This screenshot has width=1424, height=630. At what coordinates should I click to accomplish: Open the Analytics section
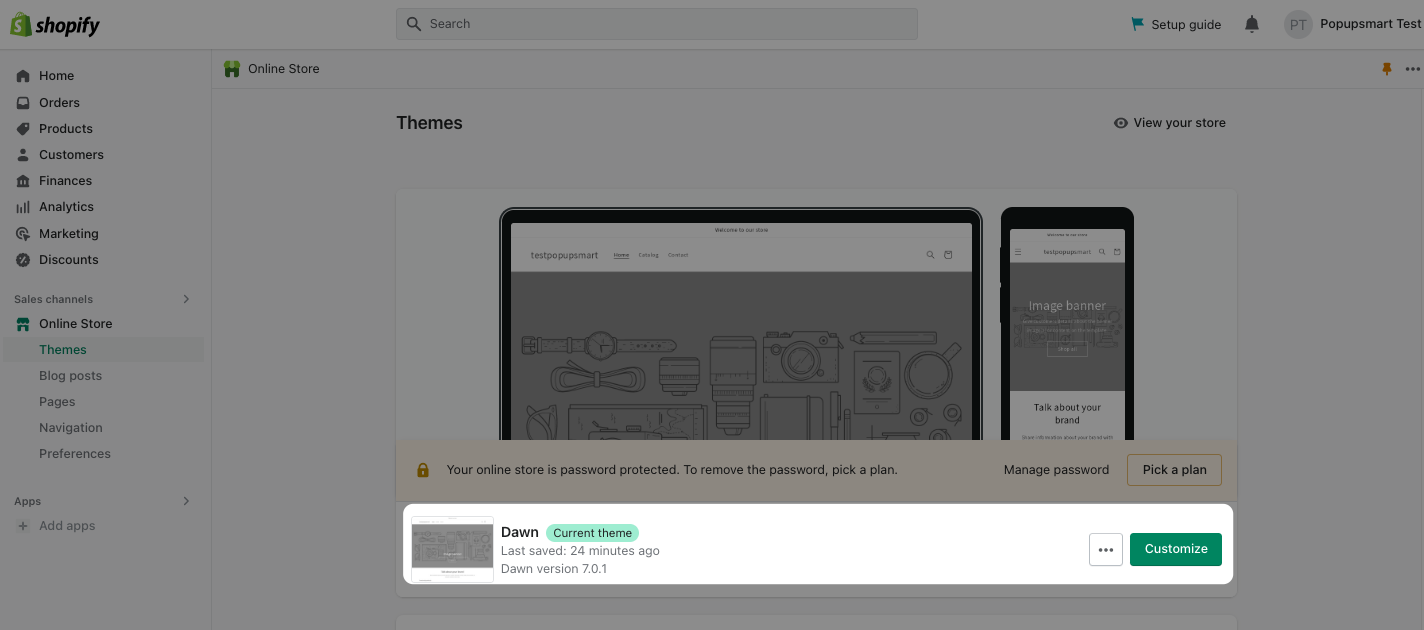67,206
